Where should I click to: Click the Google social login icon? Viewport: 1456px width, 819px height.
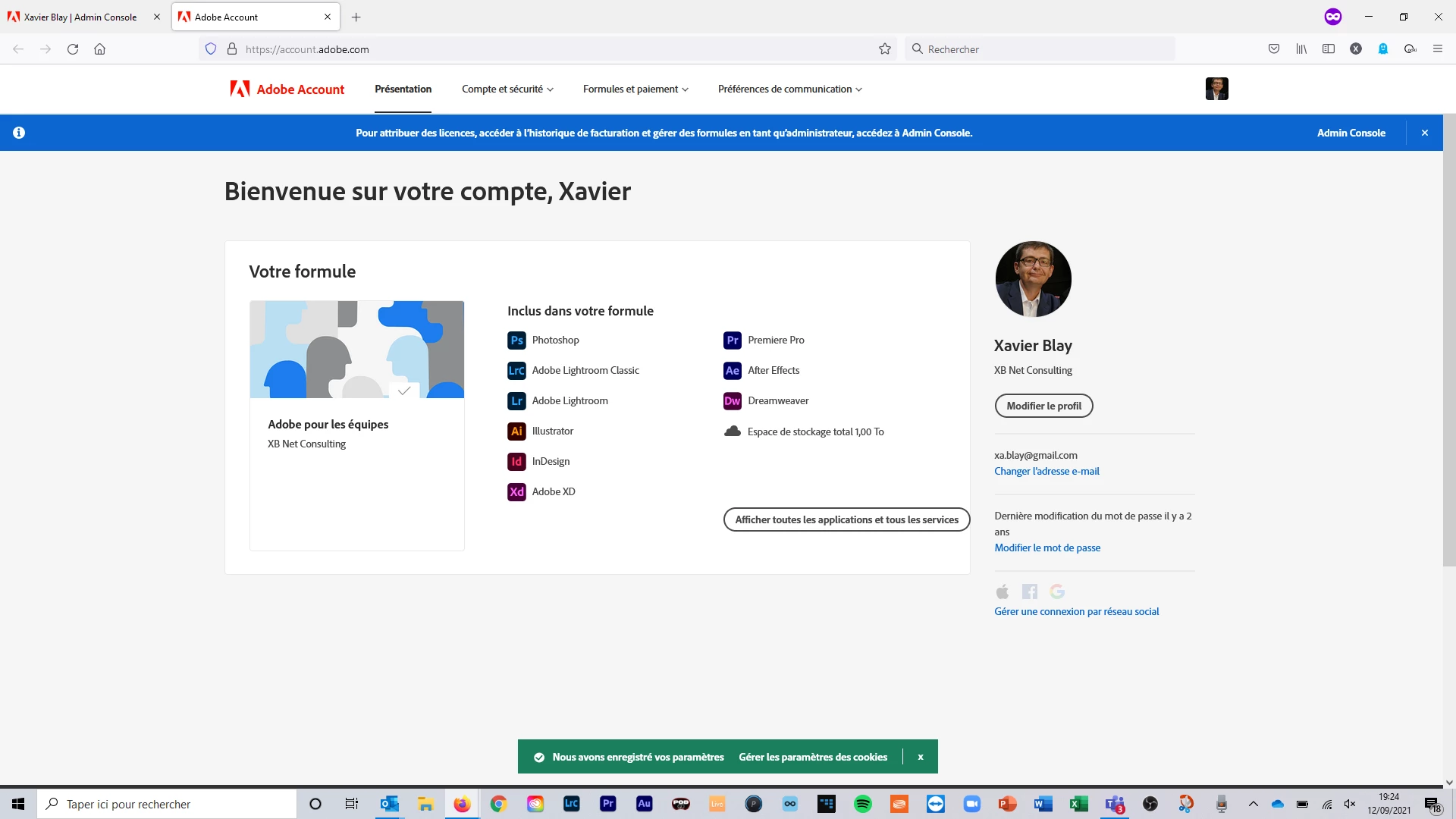click(1057, 591)
